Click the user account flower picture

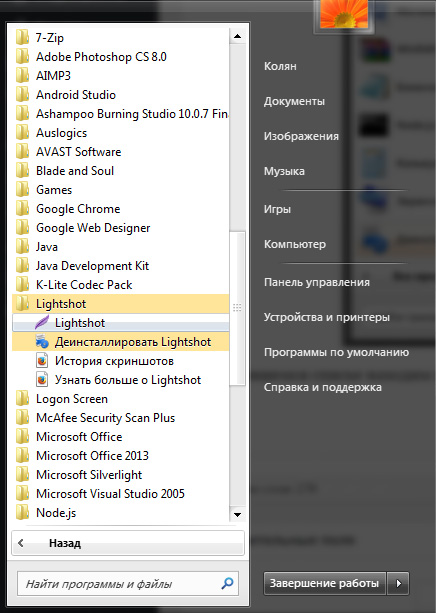(344, 14)
